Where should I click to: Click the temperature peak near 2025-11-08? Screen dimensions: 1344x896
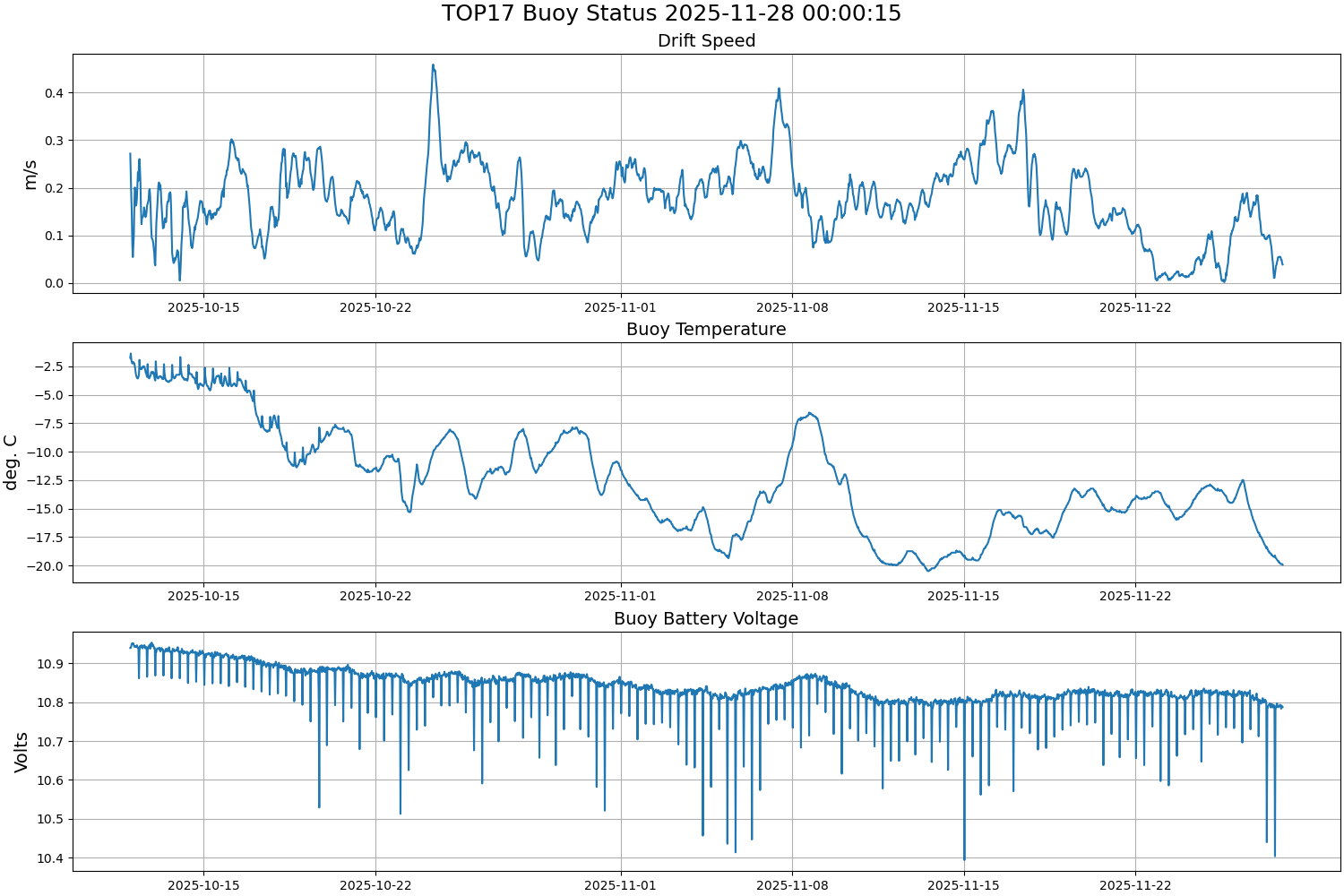point(810,414)
